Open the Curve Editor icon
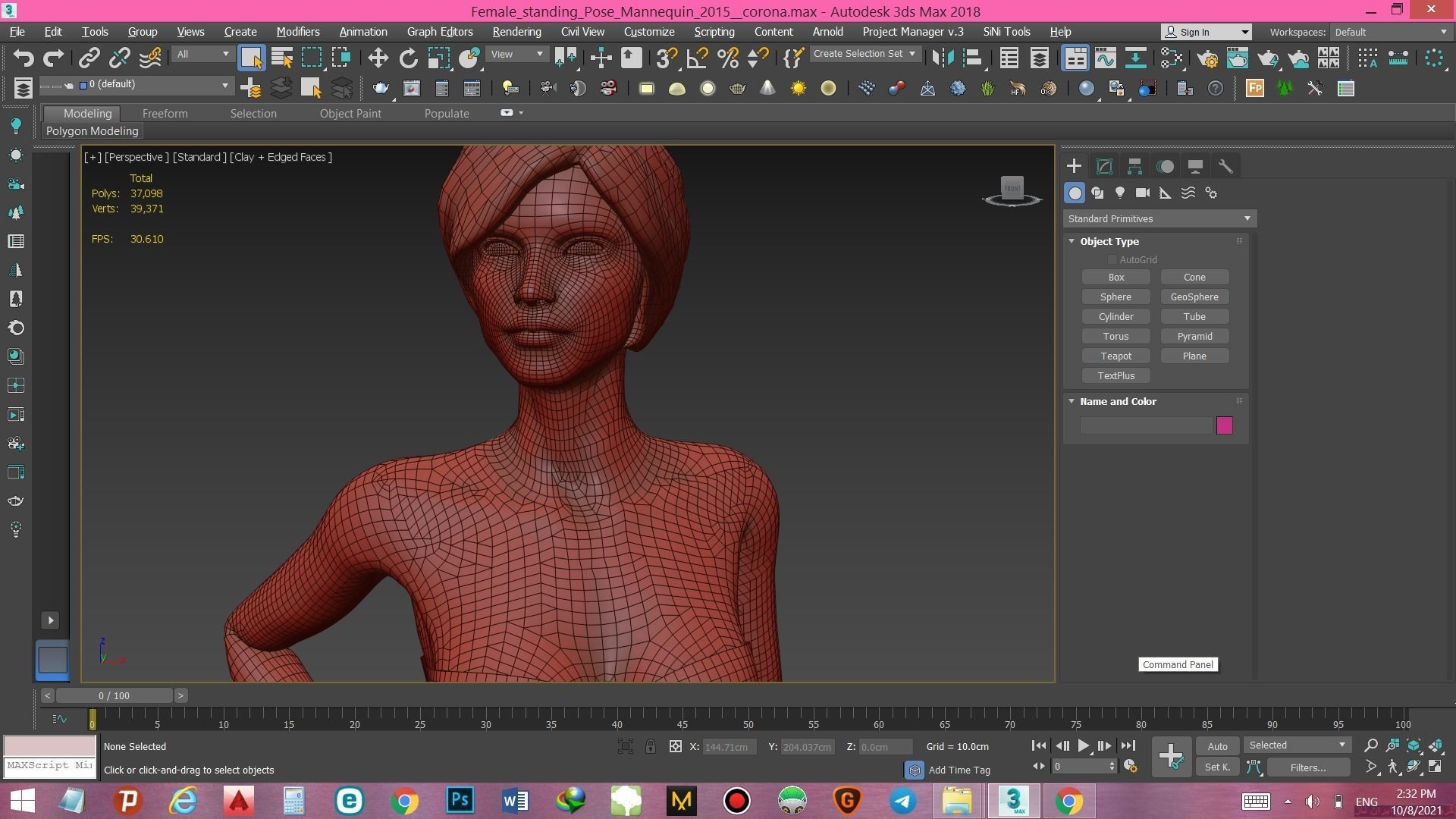 1106,58
